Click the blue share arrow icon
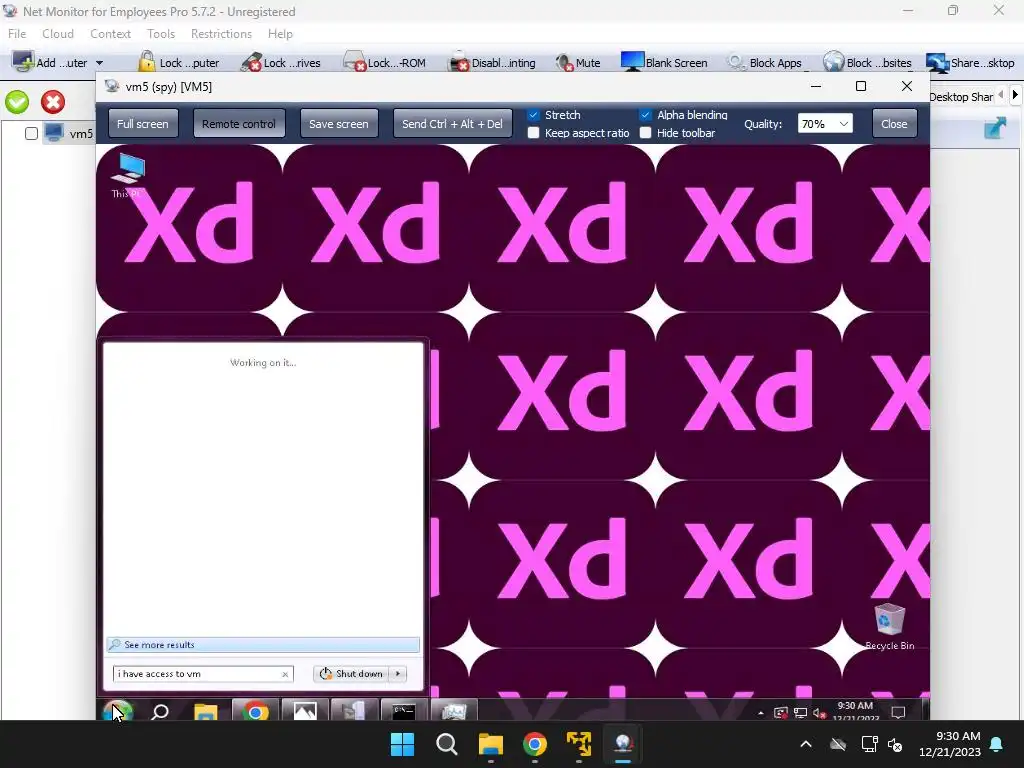The height and width of the screenshot is (768, 1024). click(x=995, y=128)
